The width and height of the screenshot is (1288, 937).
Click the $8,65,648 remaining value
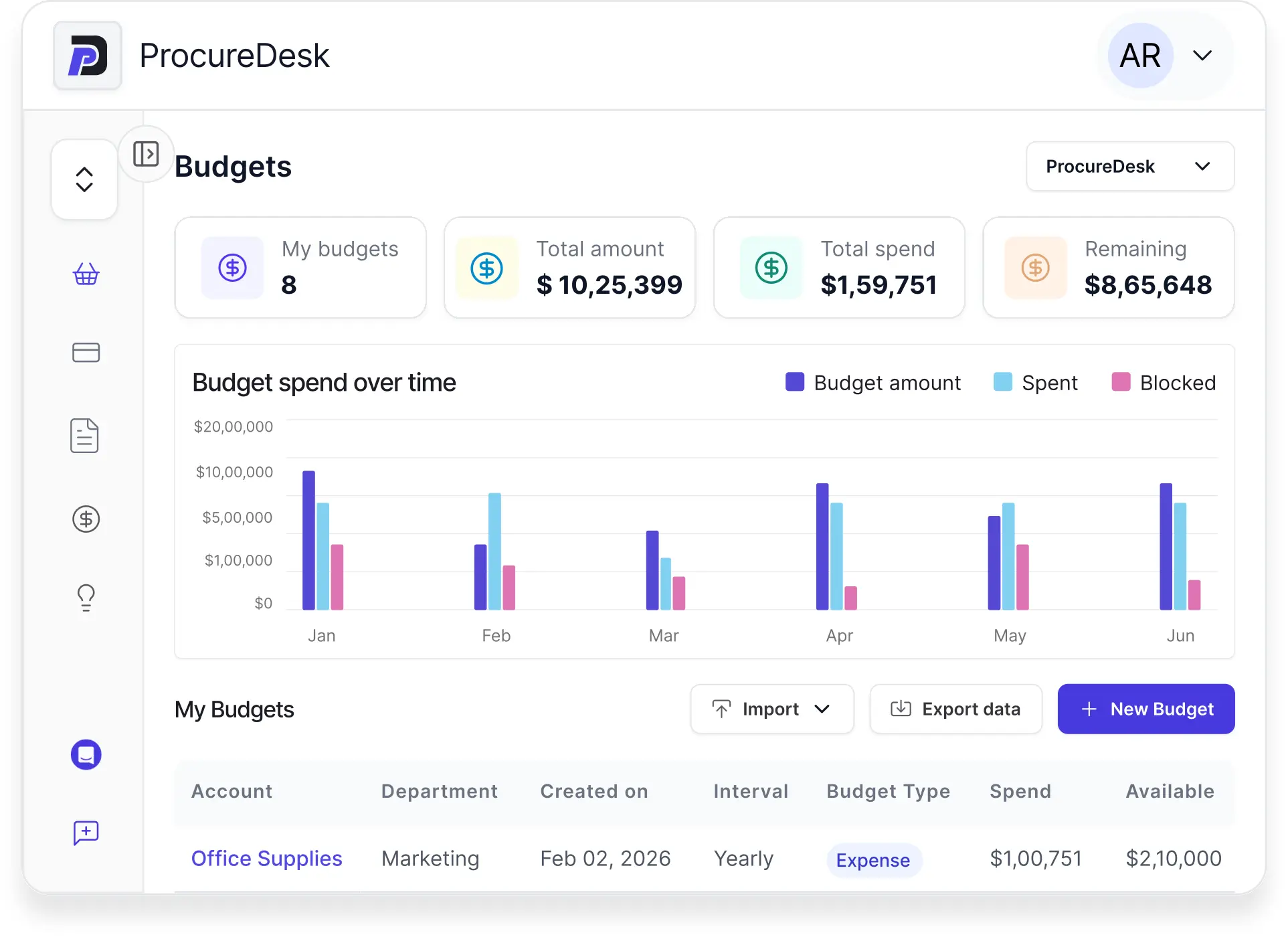tap(1147, 285)
